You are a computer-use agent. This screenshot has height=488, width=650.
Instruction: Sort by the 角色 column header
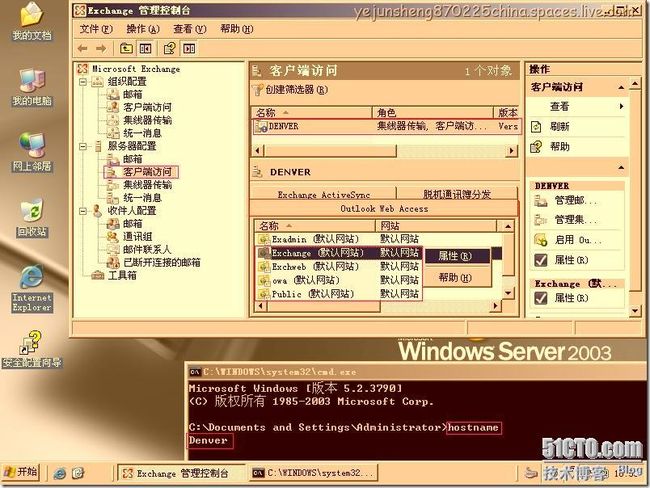pyautogui.click(x=432, y=112)
